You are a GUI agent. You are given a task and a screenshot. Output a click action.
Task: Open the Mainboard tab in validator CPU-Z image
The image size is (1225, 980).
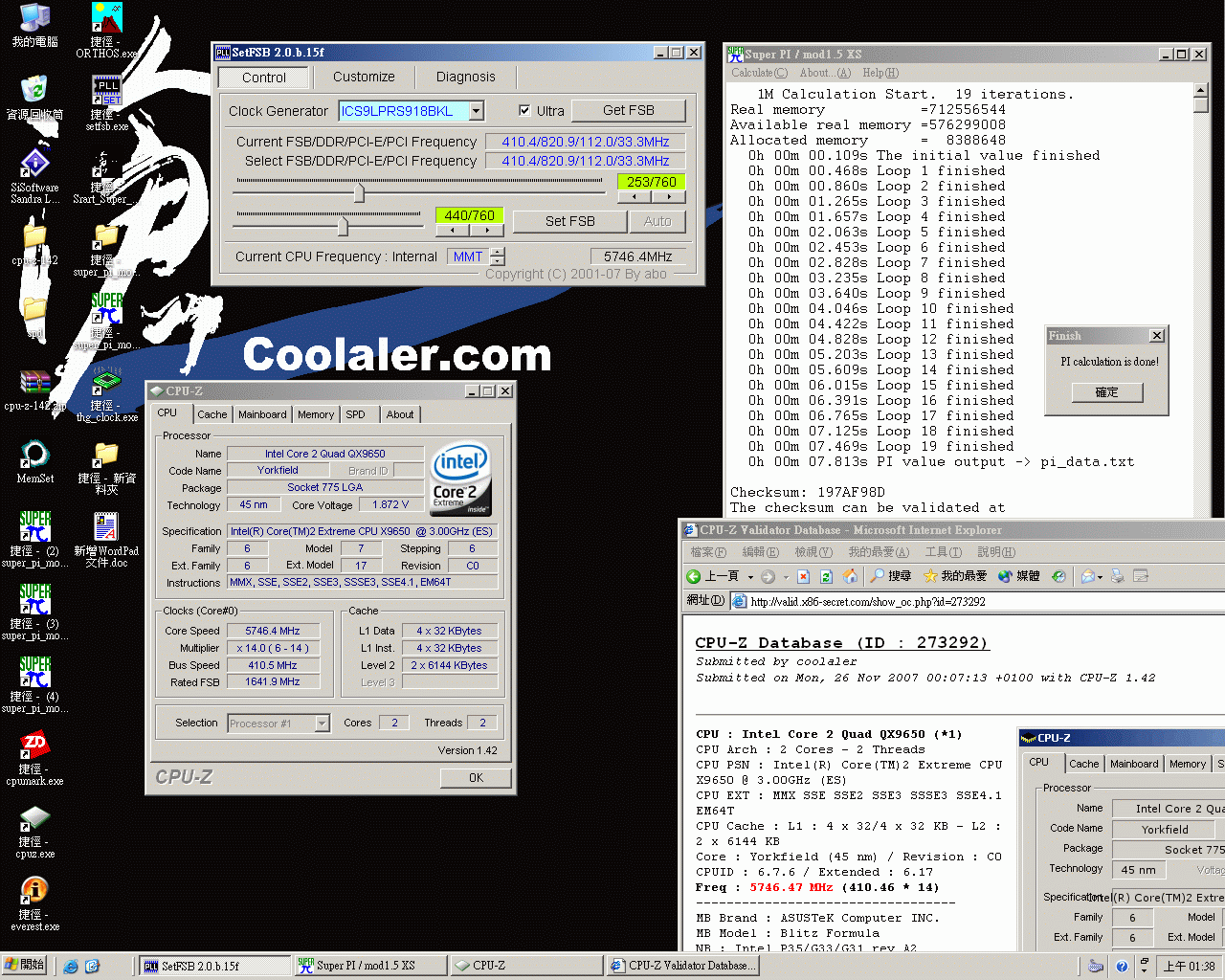1134,764
